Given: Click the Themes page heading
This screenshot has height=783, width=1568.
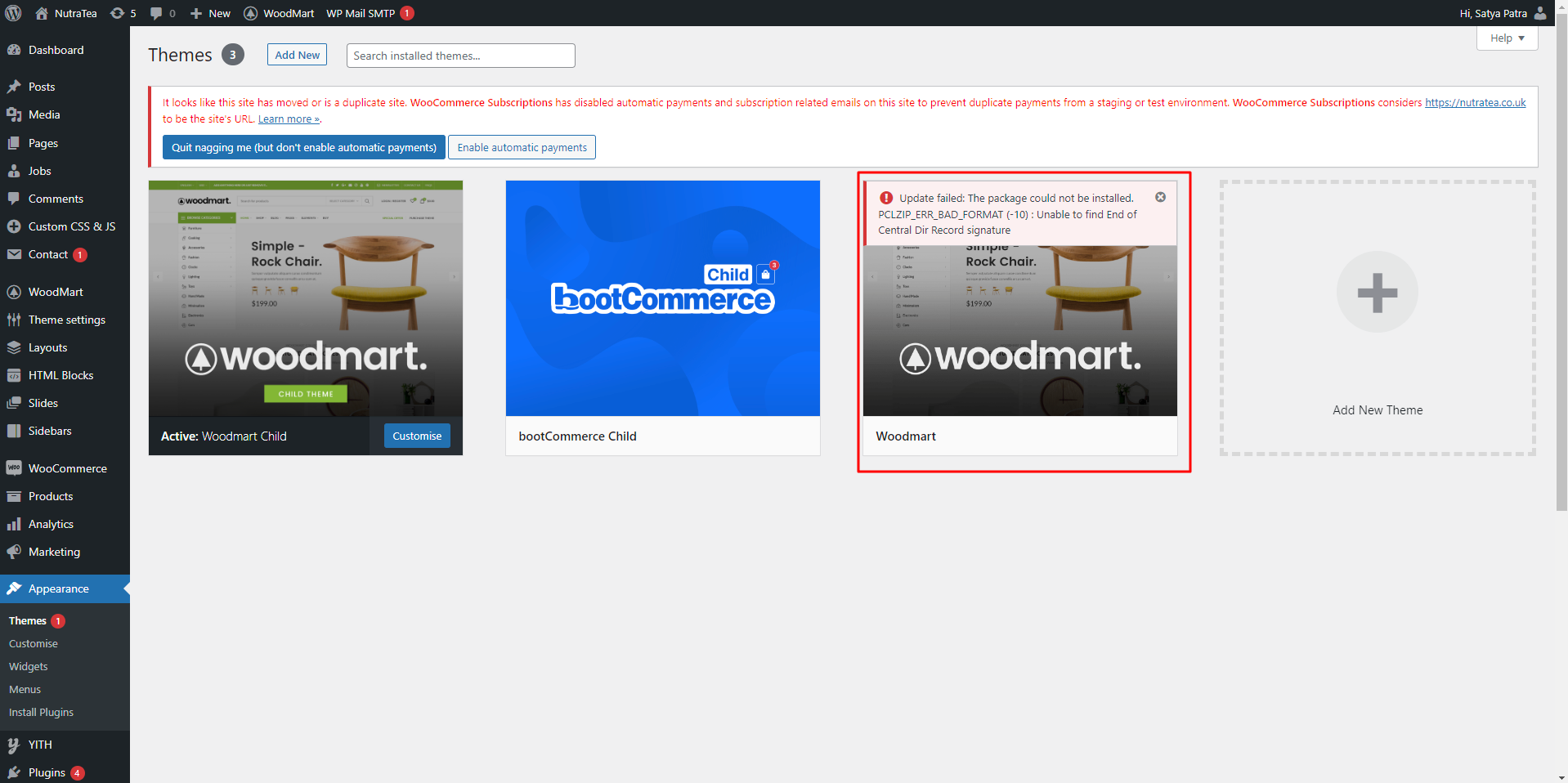Looking at the screenshot, I should (x=180, y=55).
